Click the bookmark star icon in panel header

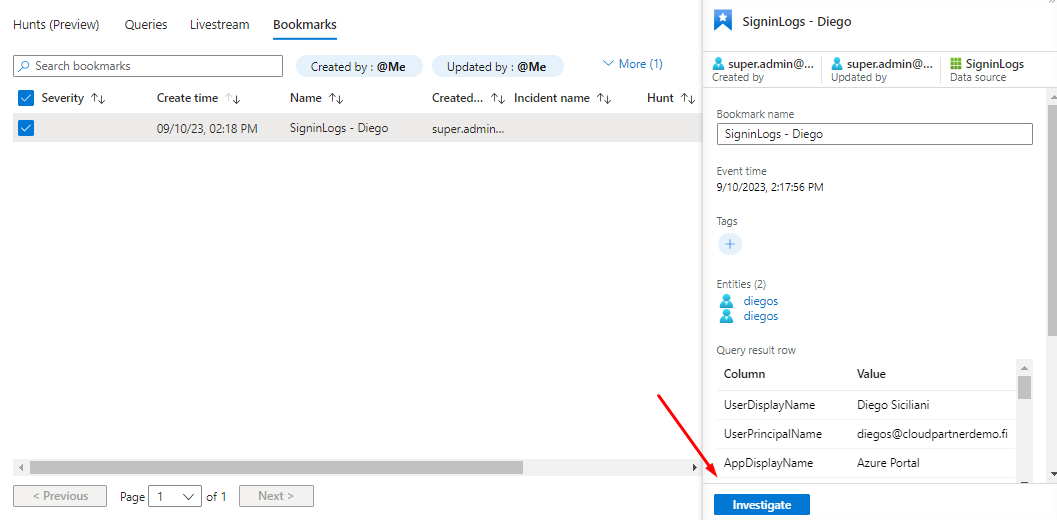[x=723, y=21]
